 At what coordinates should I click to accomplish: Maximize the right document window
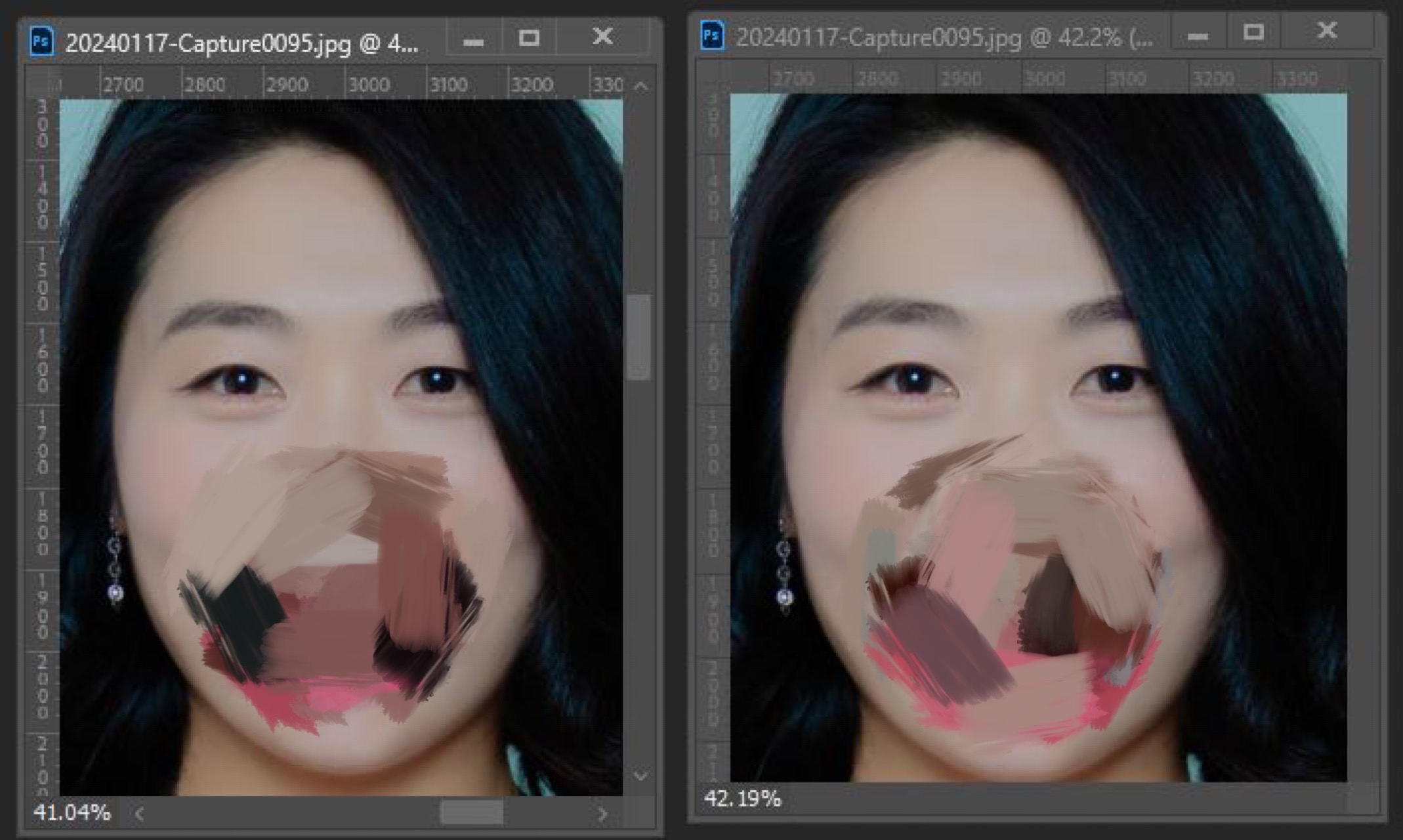tap(1253, 32)
